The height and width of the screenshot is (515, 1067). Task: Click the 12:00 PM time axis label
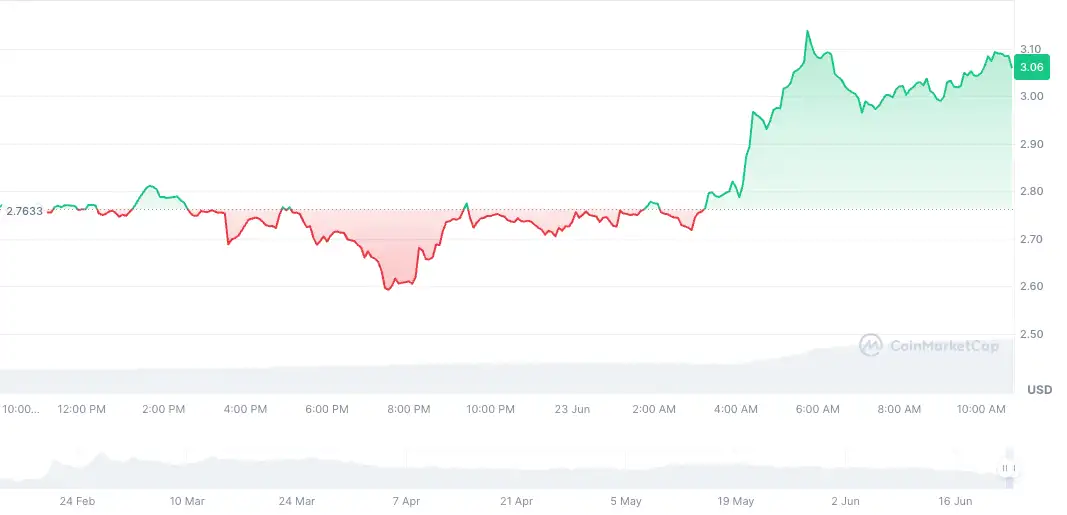(x=81, y=409)
